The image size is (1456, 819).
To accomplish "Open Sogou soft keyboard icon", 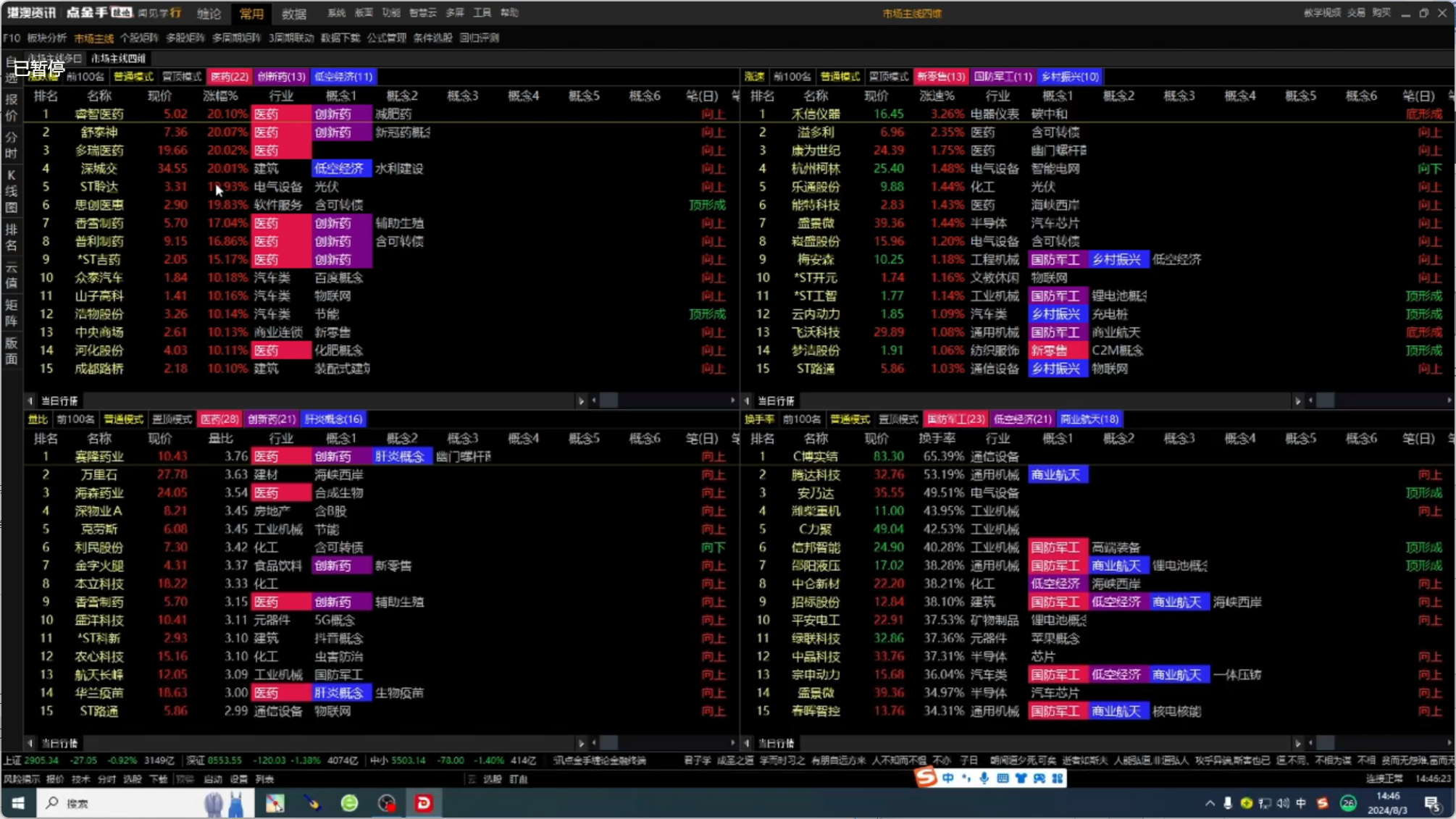I will [x=1003, y=778].
